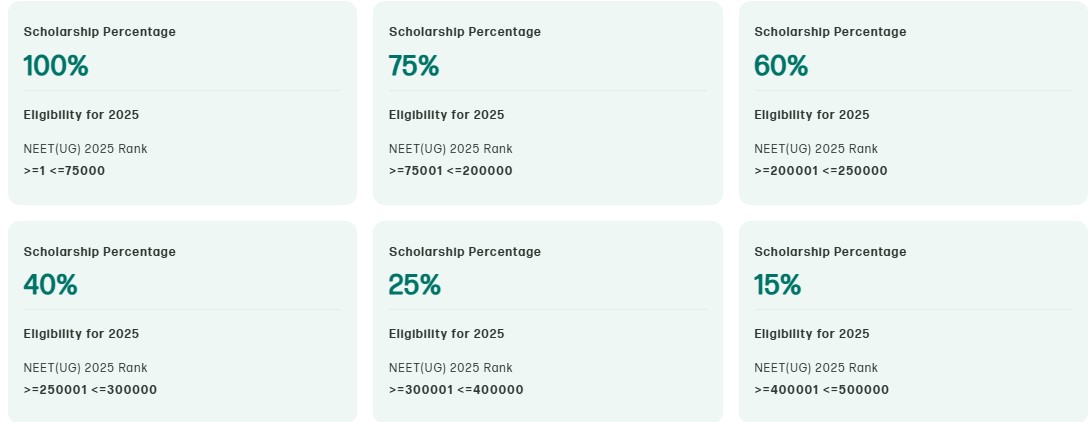Click the rank range ">=1 <=75000"

coord(64,170)
